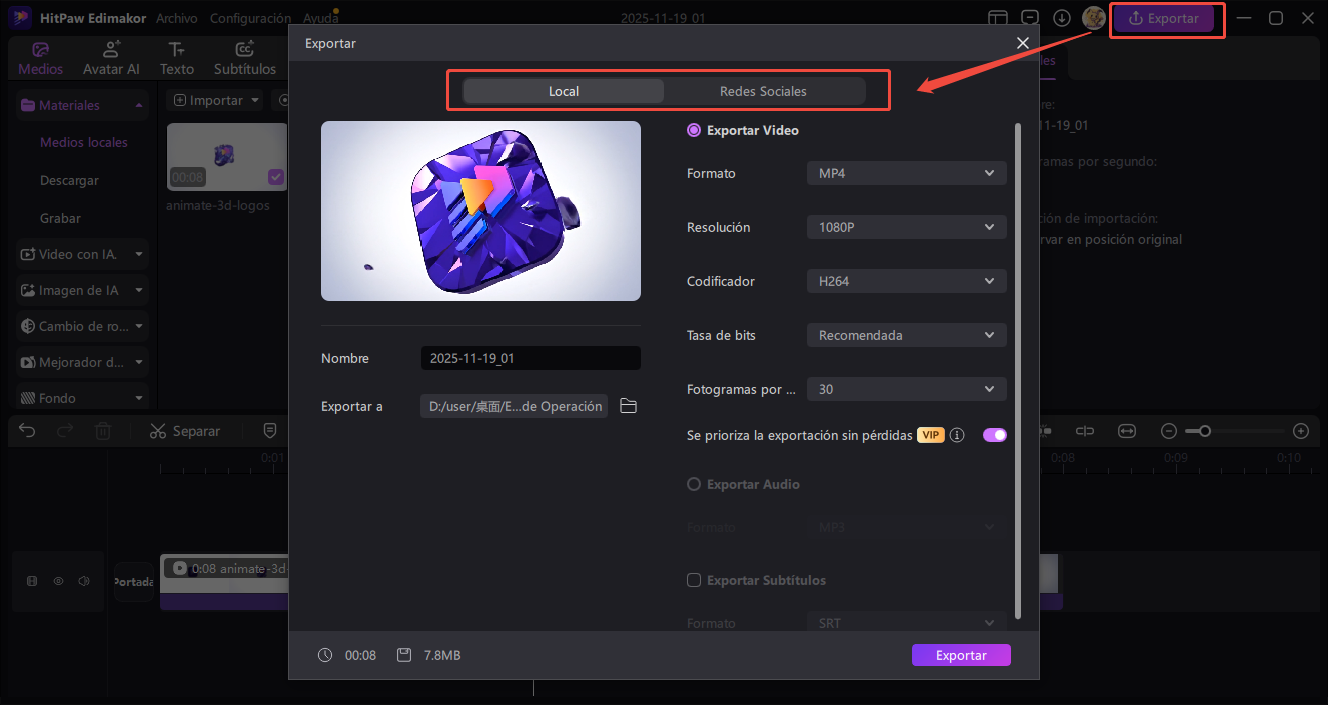This screenshot has width=1328, height=705.
Task: Close the Exportar dialog
Action: [1022, 43]
